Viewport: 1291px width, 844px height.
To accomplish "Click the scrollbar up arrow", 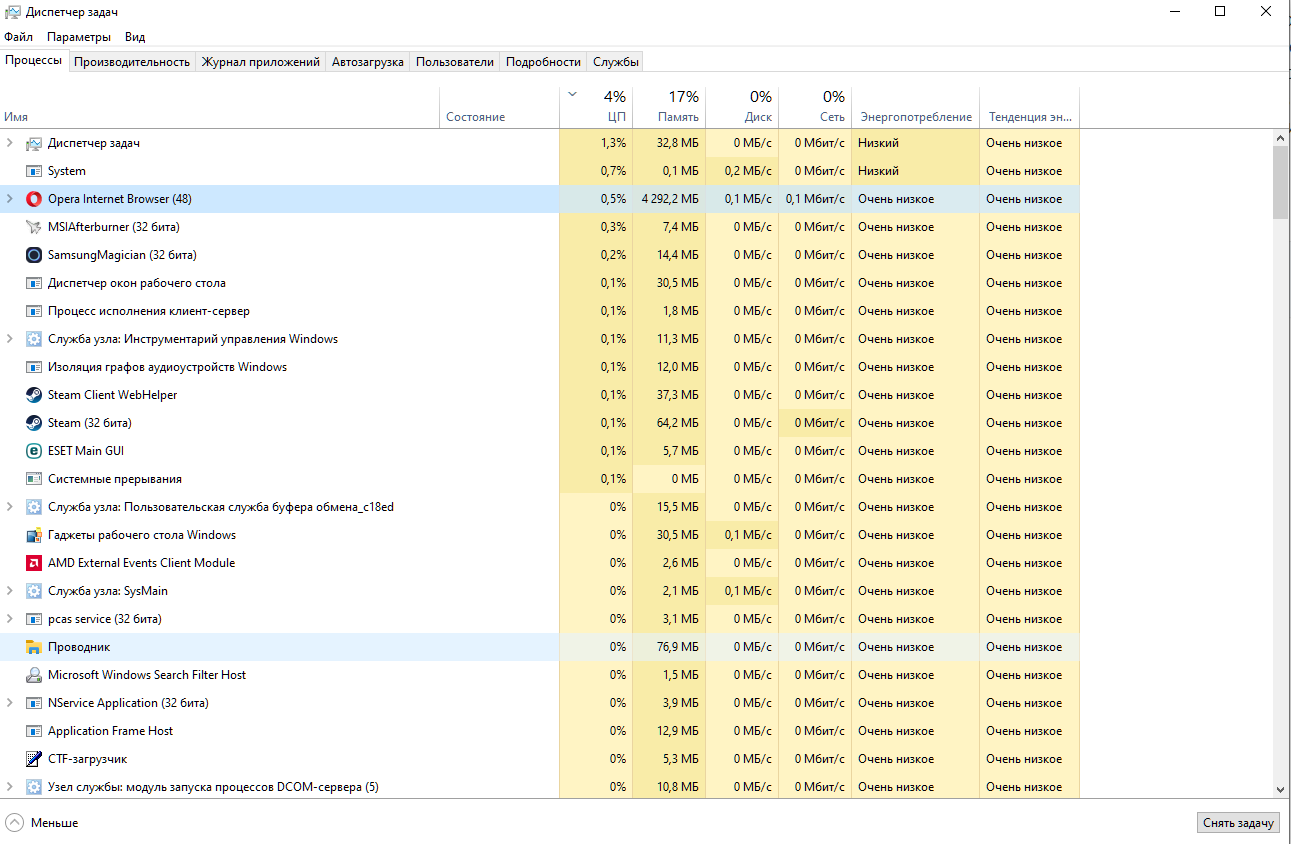I will pyautogui.click(x=1281, y=137).
